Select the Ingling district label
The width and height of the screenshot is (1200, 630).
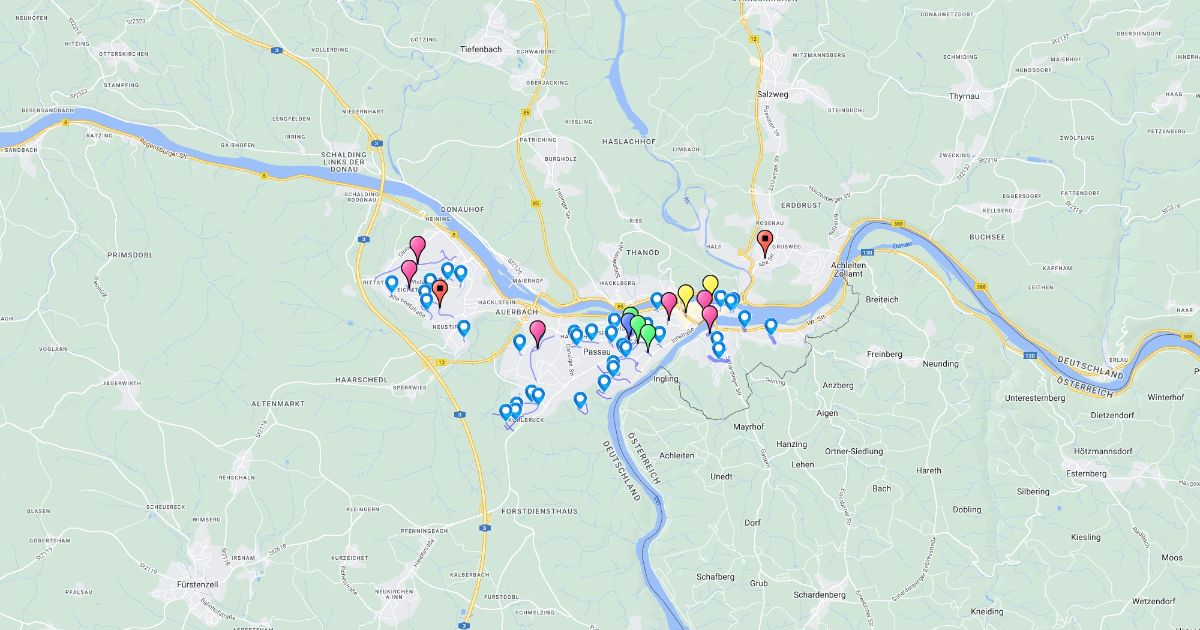tap(665, 379)
